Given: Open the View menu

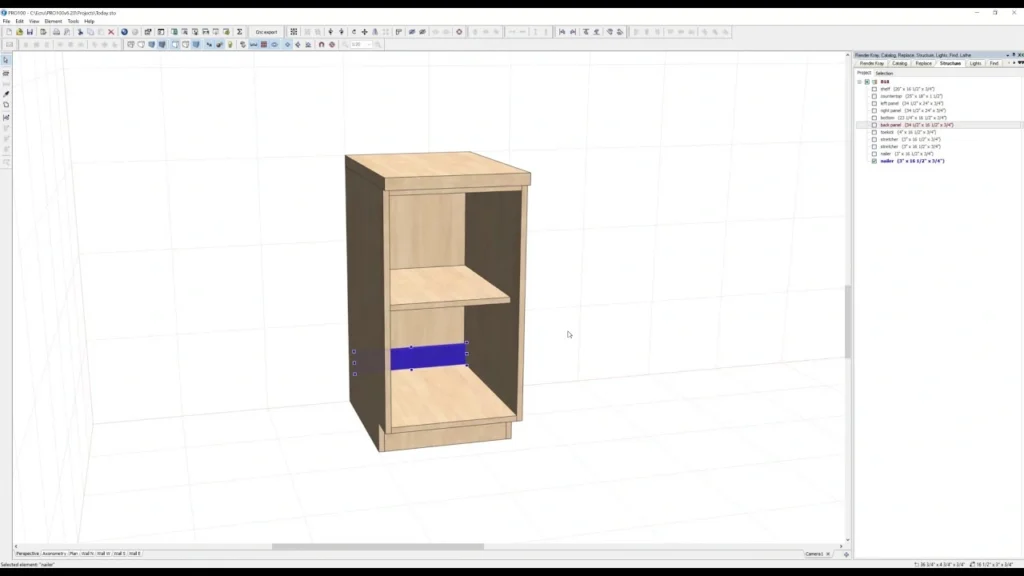Looking at the screenshot, I should [34, 21].
